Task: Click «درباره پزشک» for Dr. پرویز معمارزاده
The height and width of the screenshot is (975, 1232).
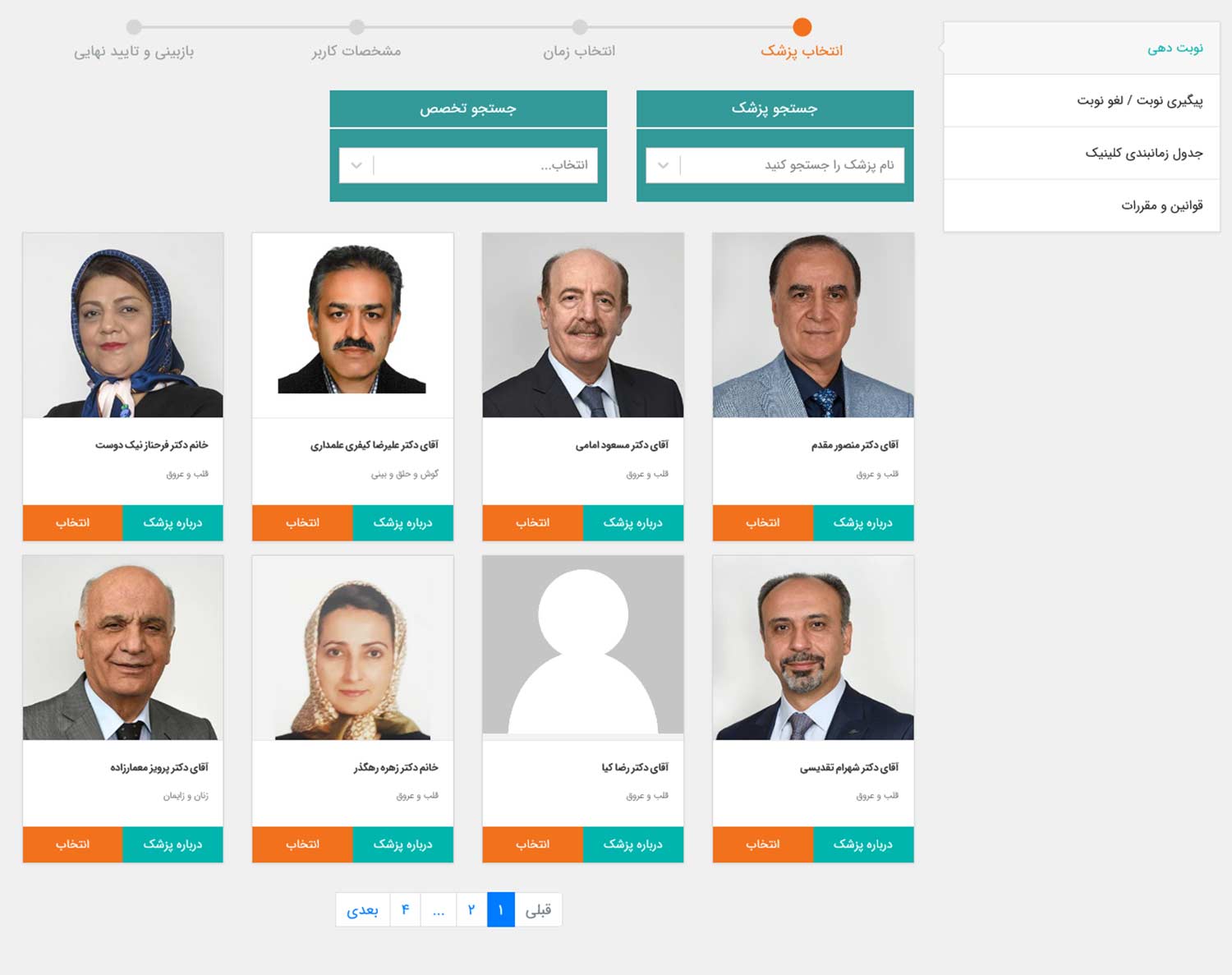Action: (x=172, y=844)
